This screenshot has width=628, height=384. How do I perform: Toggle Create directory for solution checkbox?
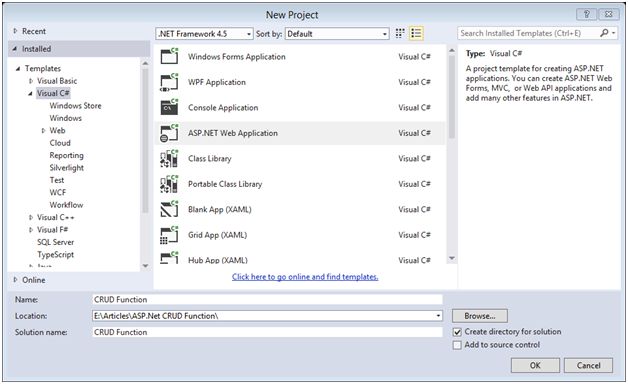click(457, 332)
